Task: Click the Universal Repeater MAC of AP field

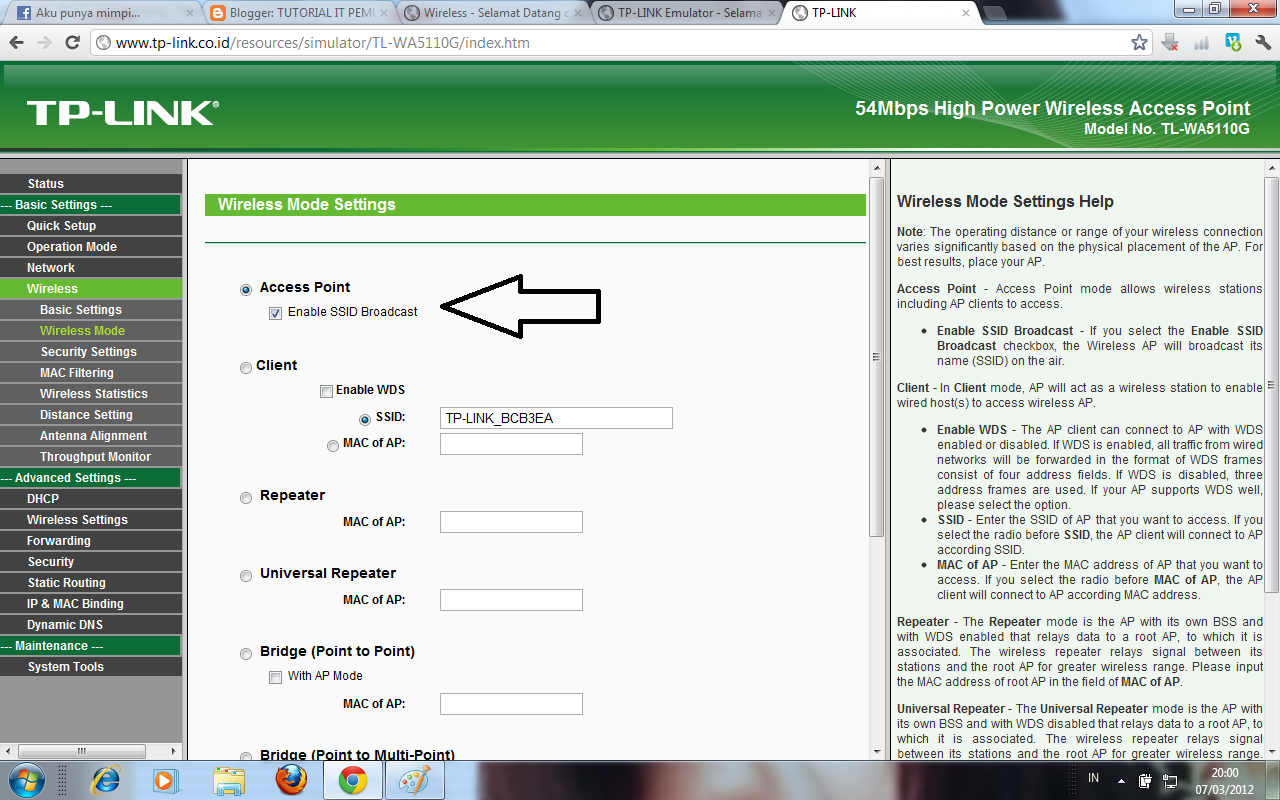Action: pyautogui.click(x=511, y=600)
